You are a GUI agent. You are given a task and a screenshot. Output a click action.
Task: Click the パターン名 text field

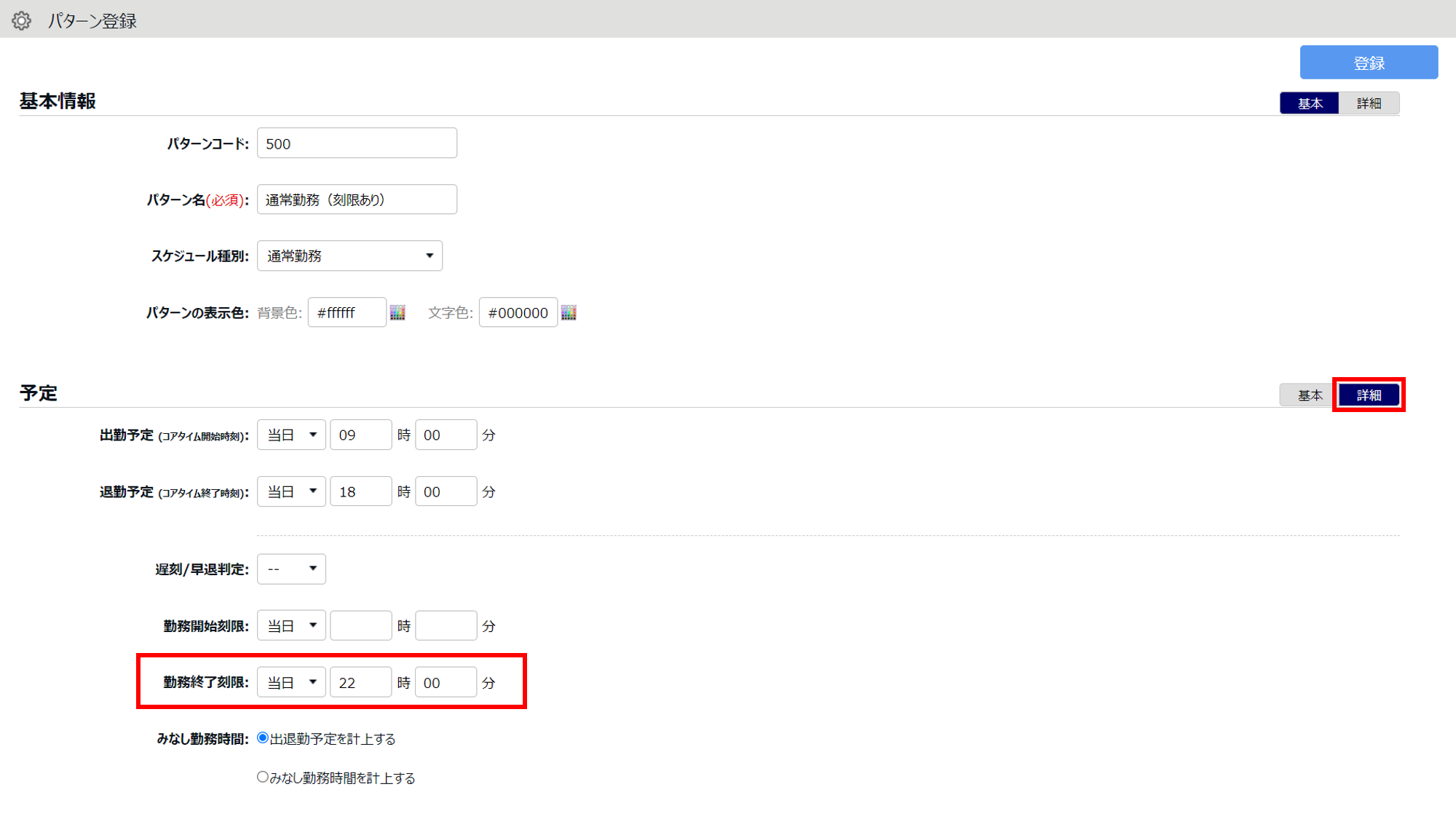point(357,199)
